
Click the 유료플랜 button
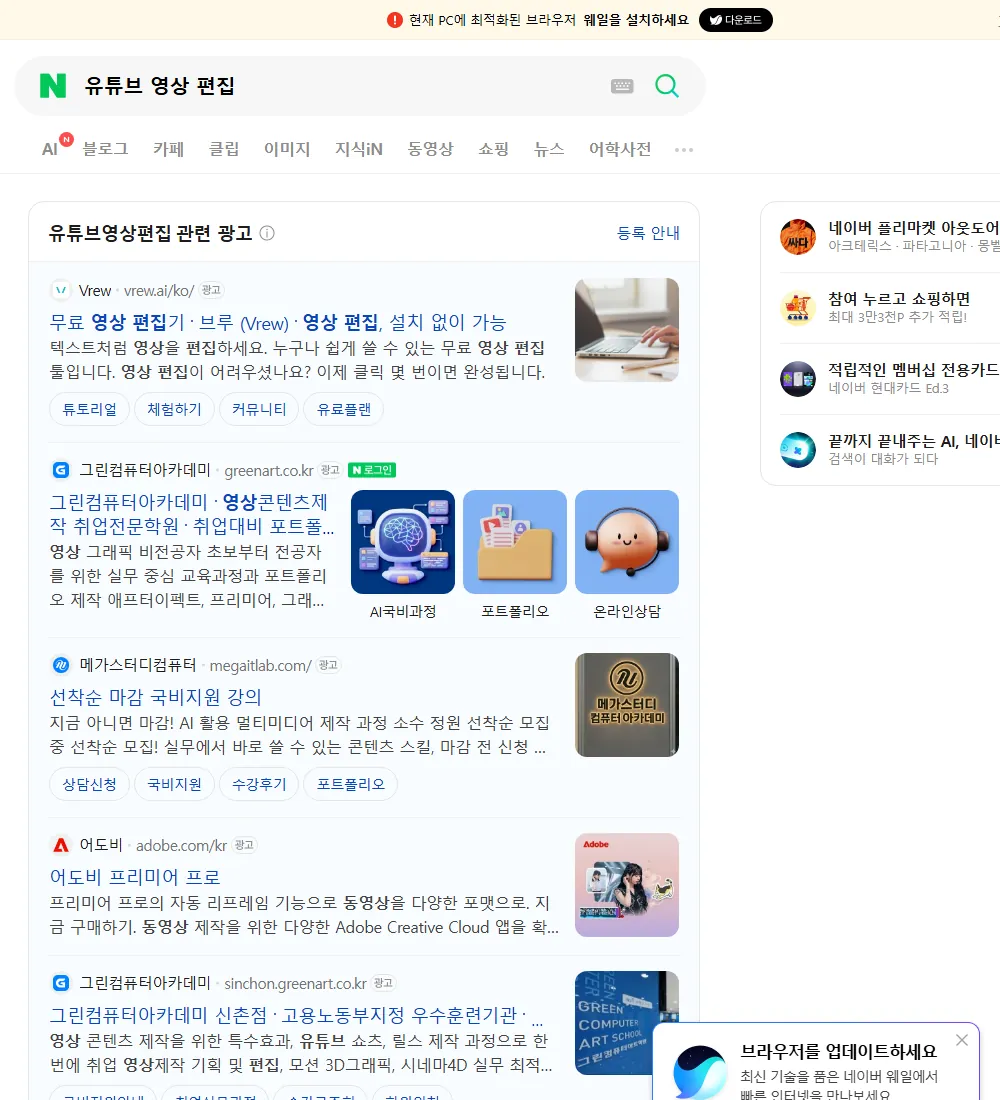[x=344, y=409]
